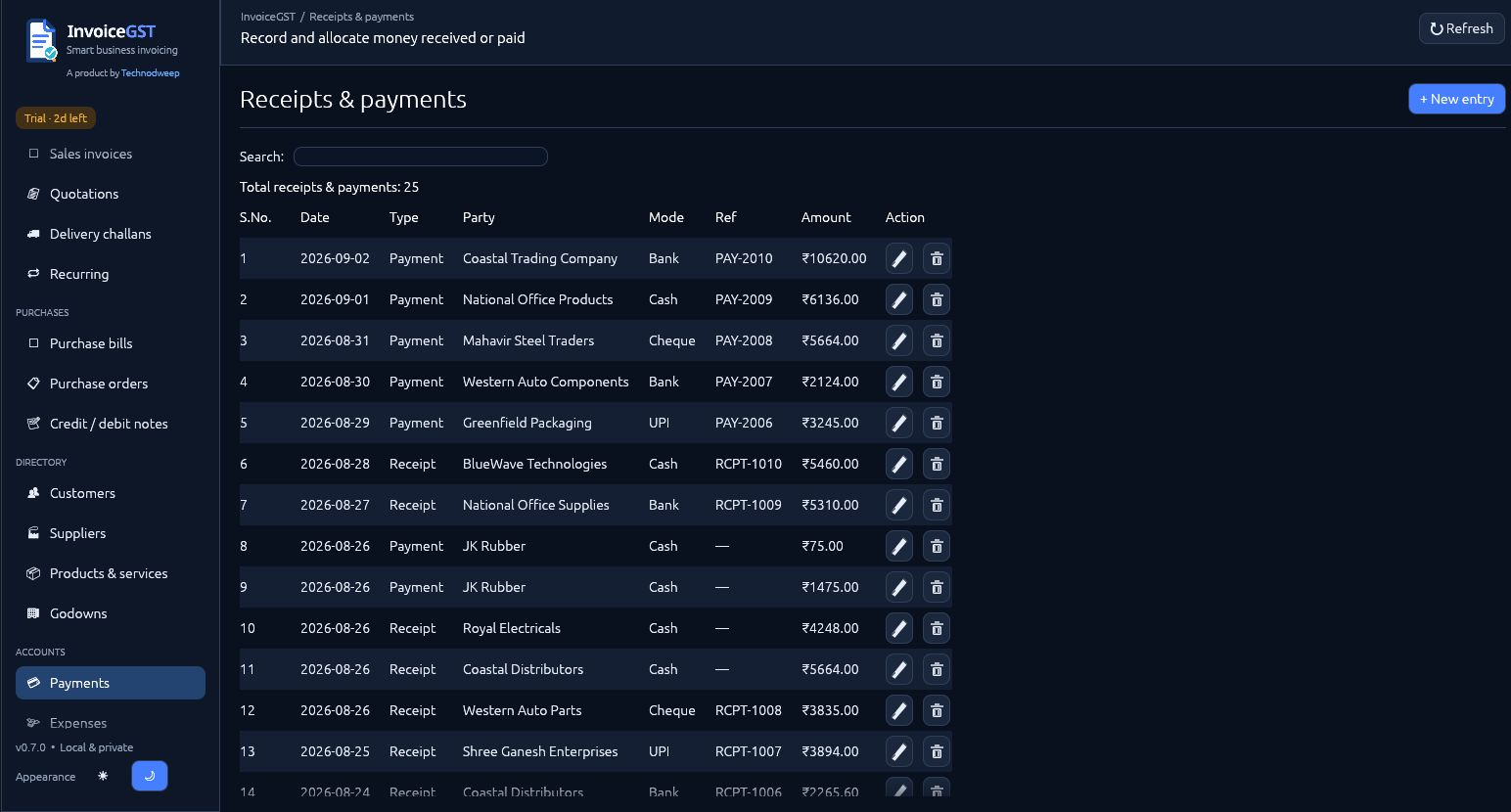
Task: Delete the ₹75.00 JK Rubber payment
Action: point(937,546)
